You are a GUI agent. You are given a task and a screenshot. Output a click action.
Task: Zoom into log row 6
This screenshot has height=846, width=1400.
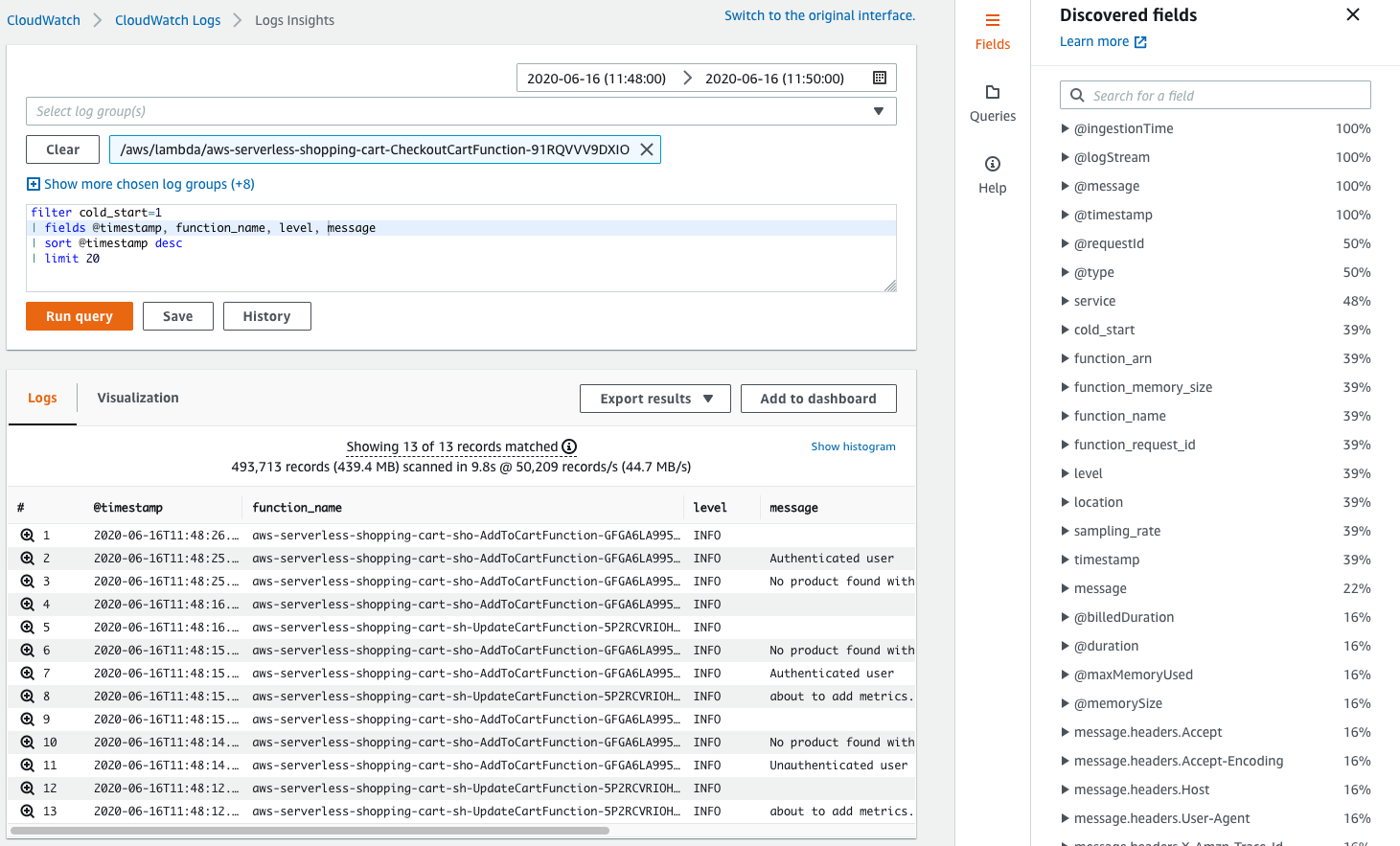click(x=28, y=651)
